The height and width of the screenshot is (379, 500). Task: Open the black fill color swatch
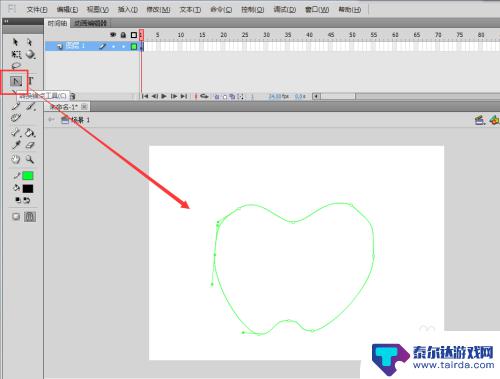coord(28,189)
